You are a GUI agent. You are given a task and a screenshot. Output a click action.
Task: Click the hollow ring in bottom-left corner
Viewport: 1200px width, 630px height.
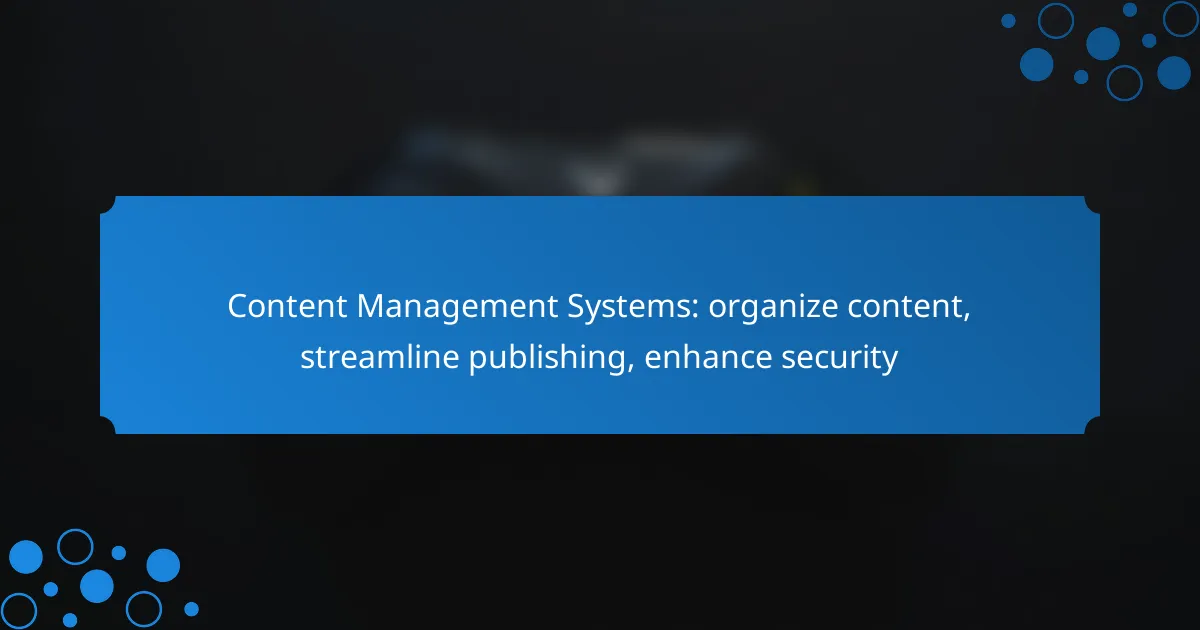tap(19, 610)
